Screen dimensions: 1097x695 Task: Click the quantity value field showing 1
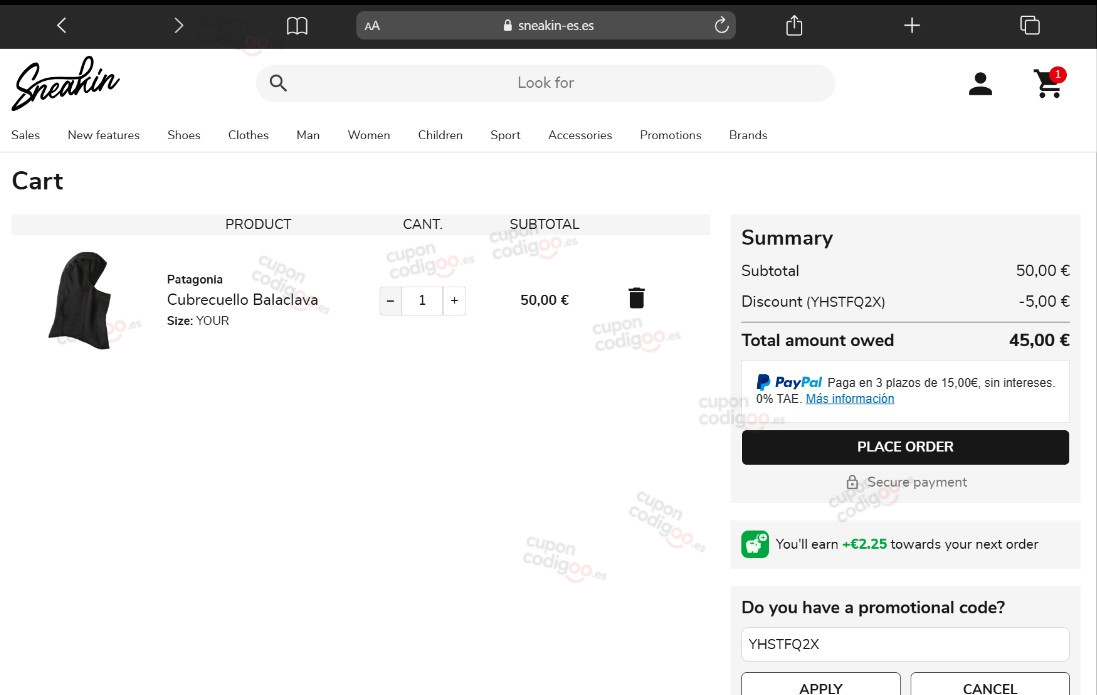[x=422, y=301]
